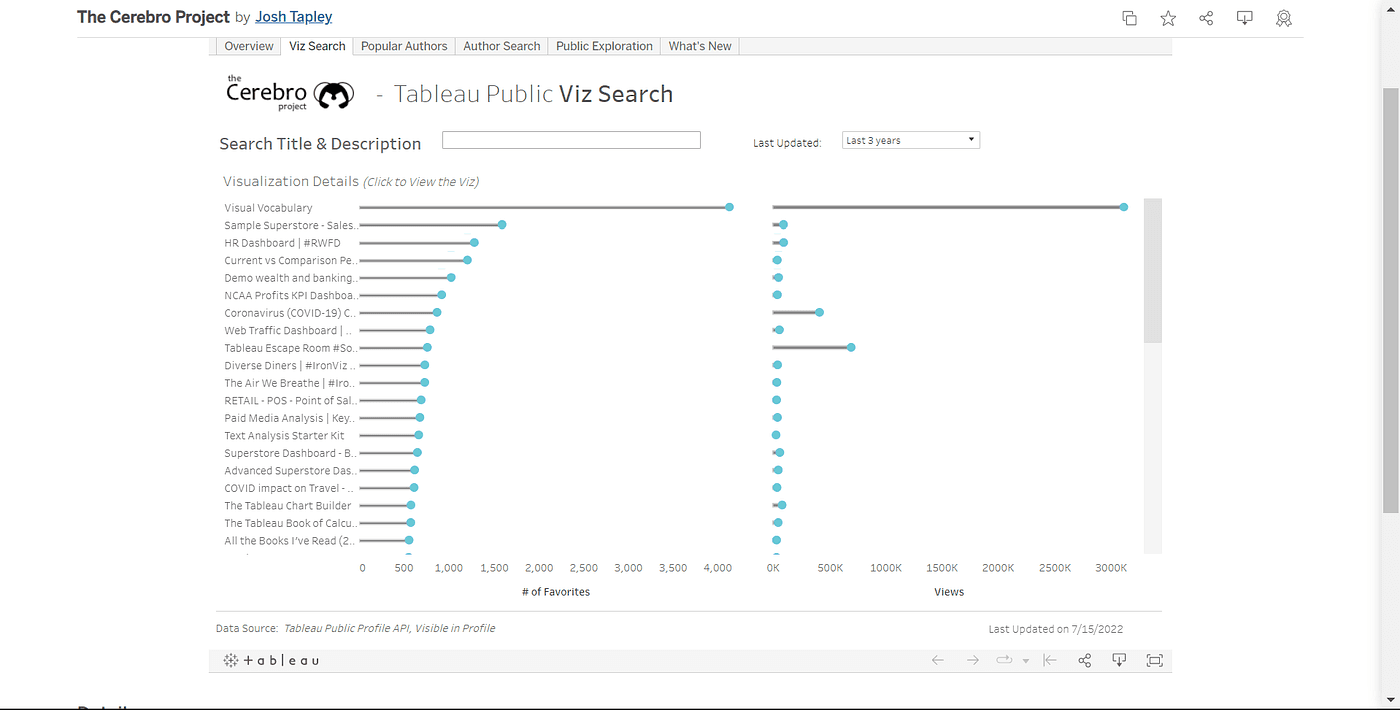Click the Views axis title
This screenshot has width=1400, height=710.
click(949, 592)
